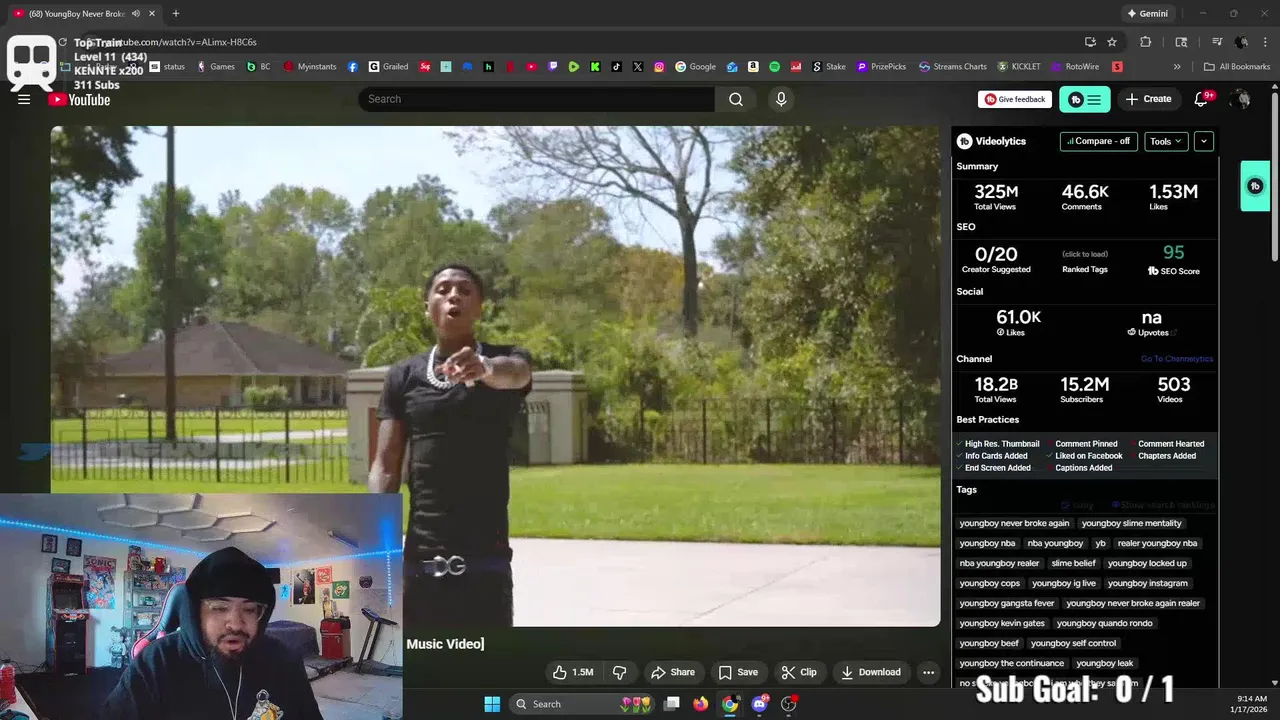Expand the Tools dropdown in Videolytics
Viewport: 1280px width, 720px height.
point(1166,141)
